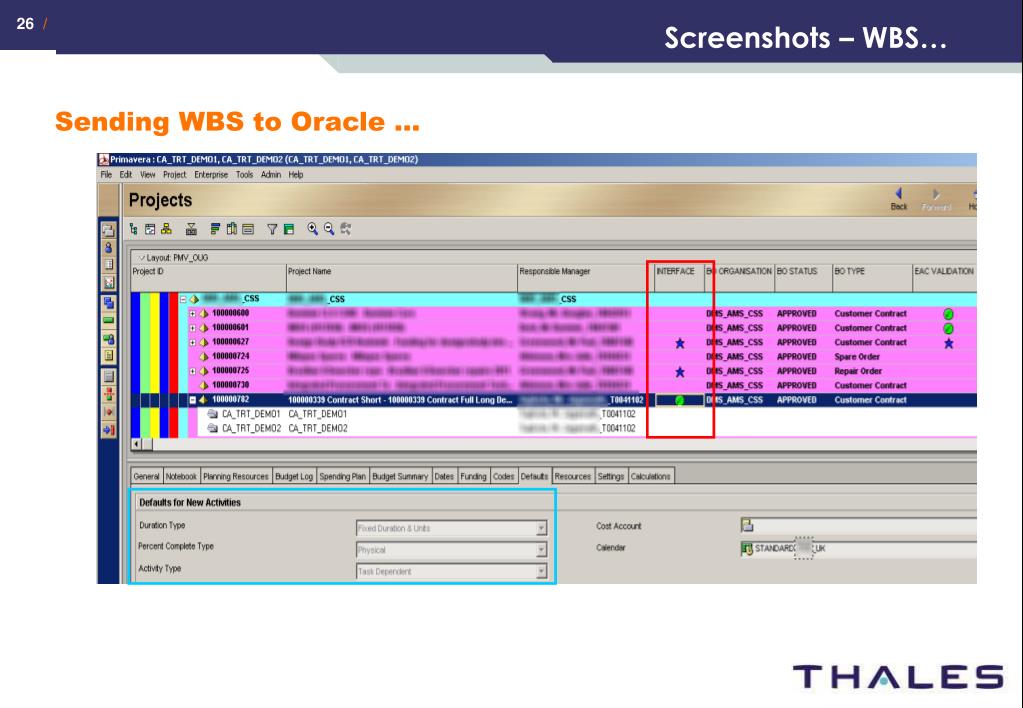Click the Cost Account browse icon
This screenshot has width=1023, height=708.
(747, 525)
